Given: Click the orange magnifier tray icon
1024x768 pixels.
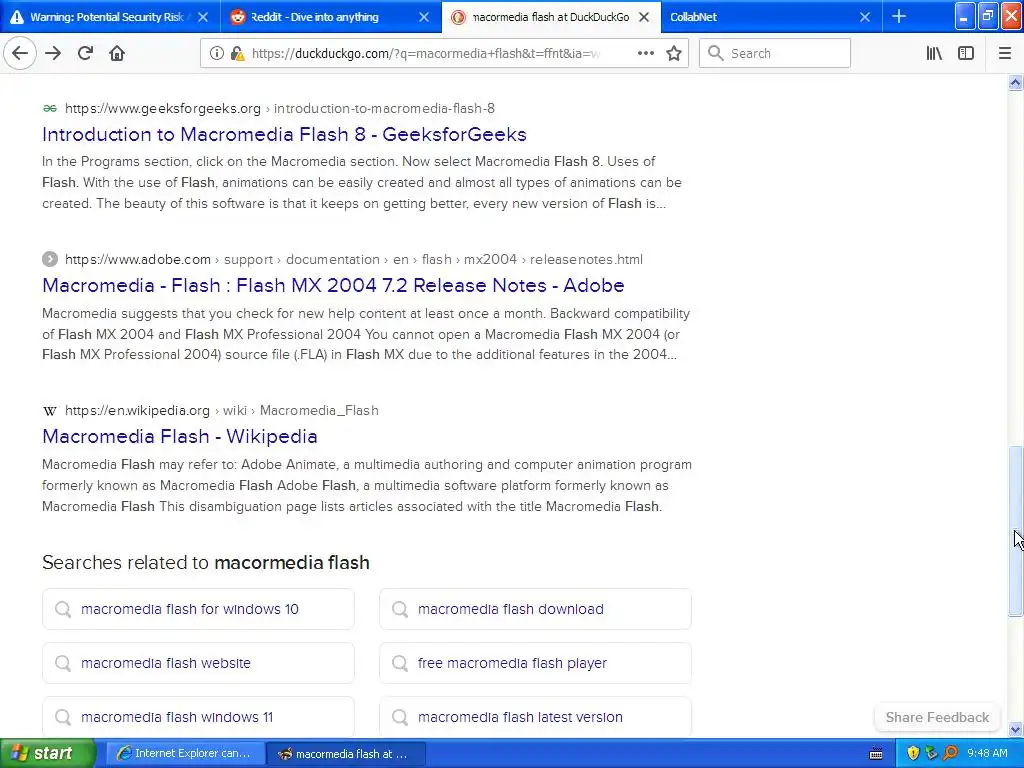Looking at the screenshot, I should tap(950, 754).
